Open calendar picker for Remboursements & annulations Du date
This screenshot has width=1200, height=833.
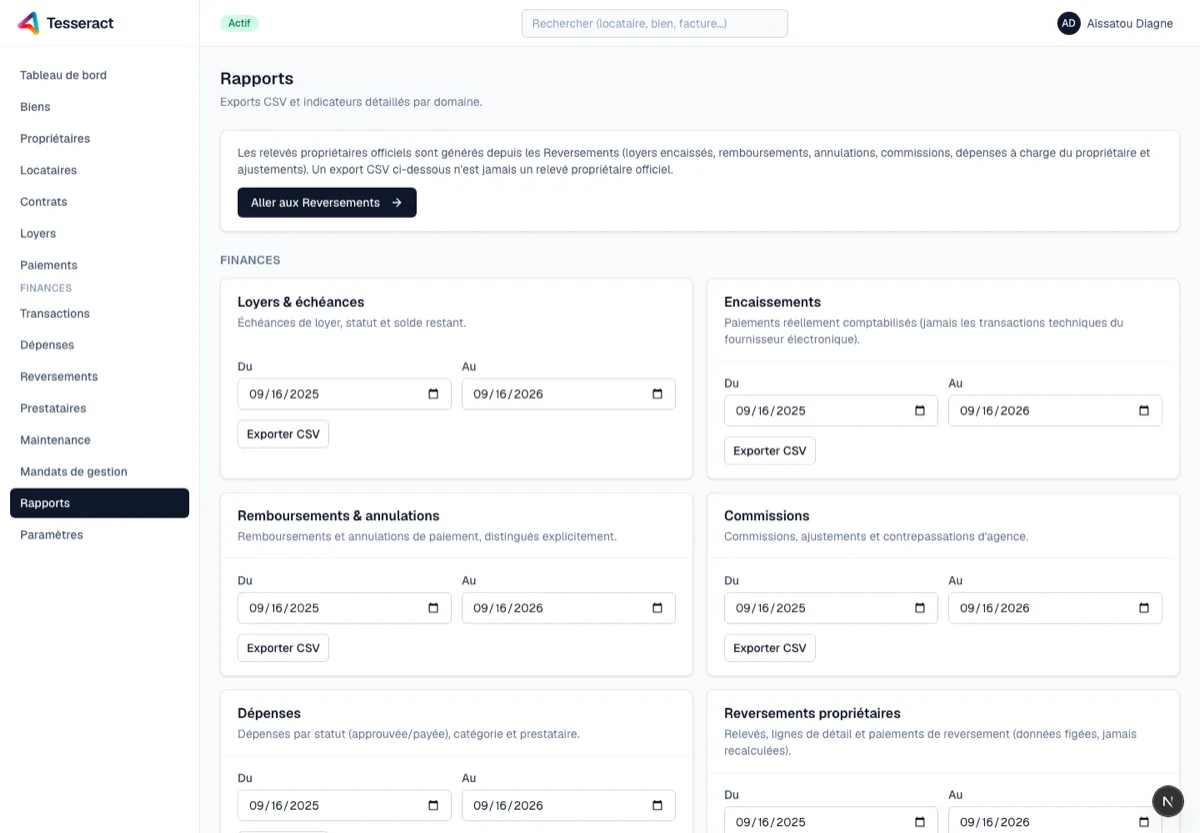[433, 608]
